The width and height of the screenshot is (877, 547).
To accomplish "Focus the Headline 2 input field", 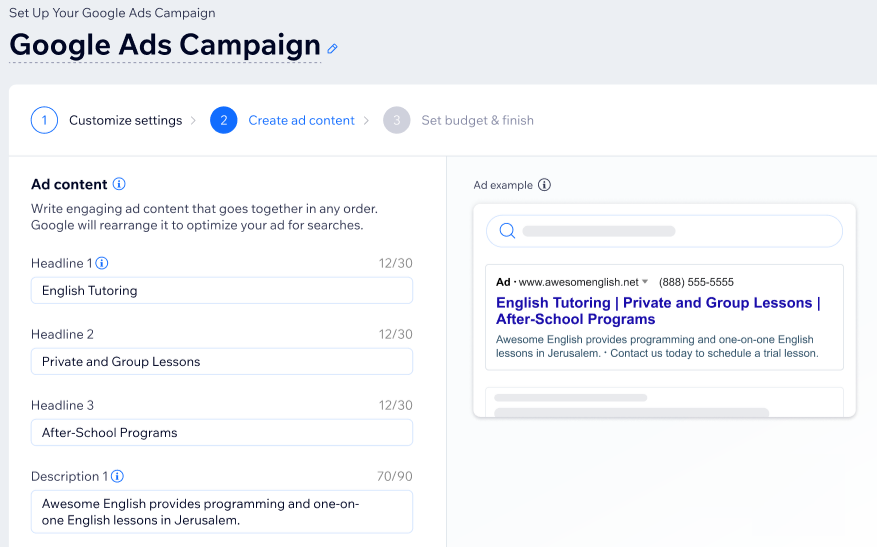I will pyautogui.click(x=221, y=362).
